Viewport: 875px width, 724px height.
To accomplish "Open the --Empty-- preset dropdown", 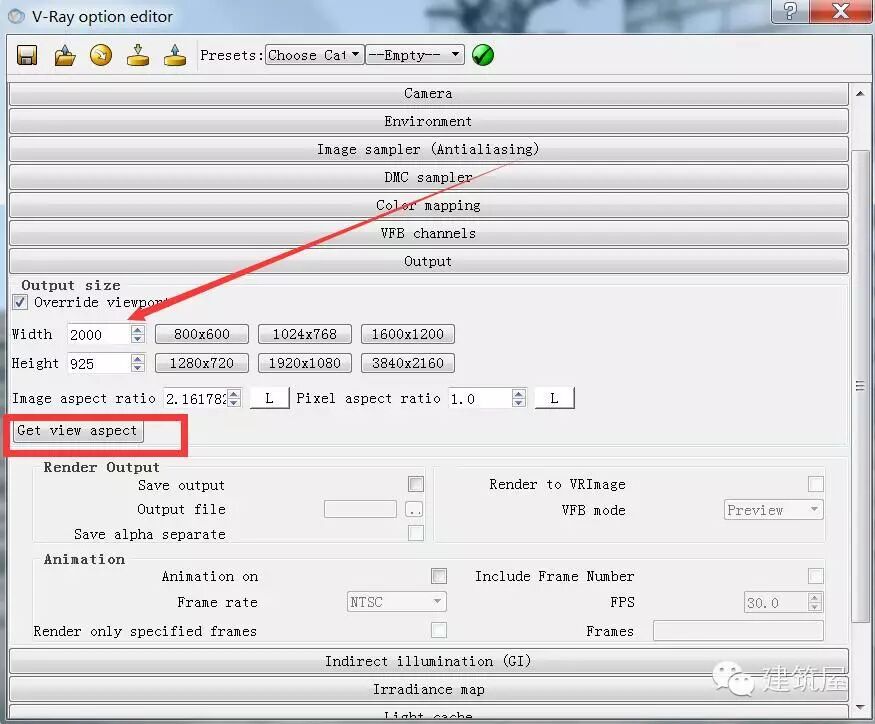I will pos(415,55).
